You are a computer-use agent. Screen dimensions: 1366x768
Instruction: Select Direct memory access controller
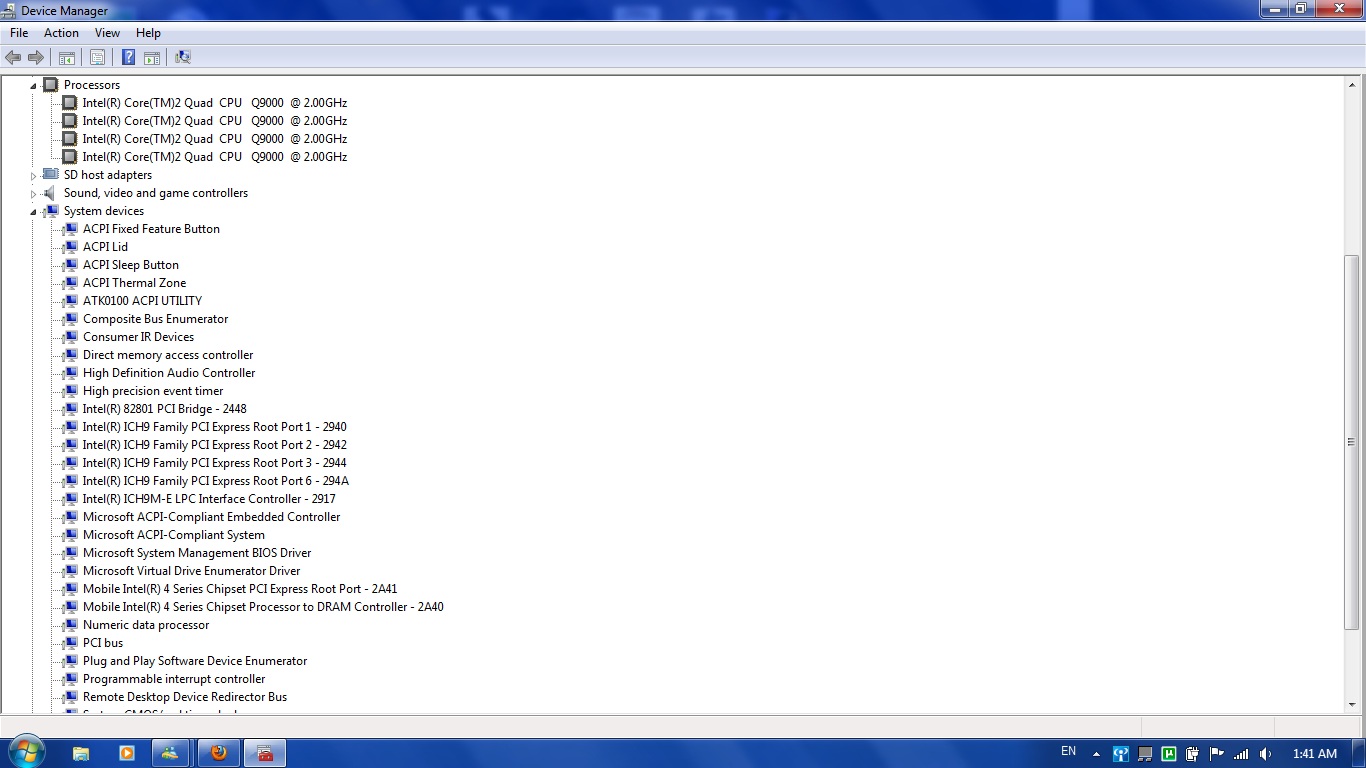click(x=168, y=355)
